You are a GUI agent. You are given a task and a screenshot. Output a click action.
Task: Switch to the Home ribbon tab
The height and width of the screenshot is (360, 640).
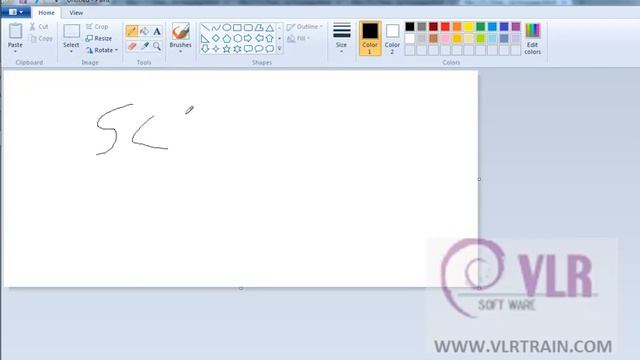(47, 13)
